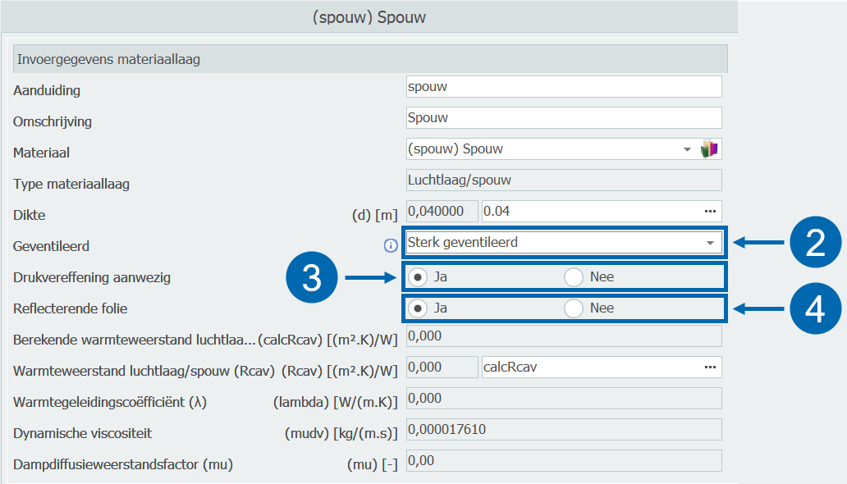This screenshot has width=847, height=484.
Task: Click the calcRcav formula input field
Action: click(x=590, y=367)
